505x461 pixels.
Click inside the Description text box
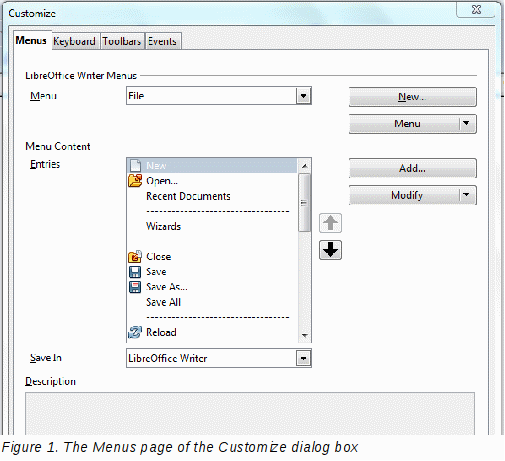250,414
